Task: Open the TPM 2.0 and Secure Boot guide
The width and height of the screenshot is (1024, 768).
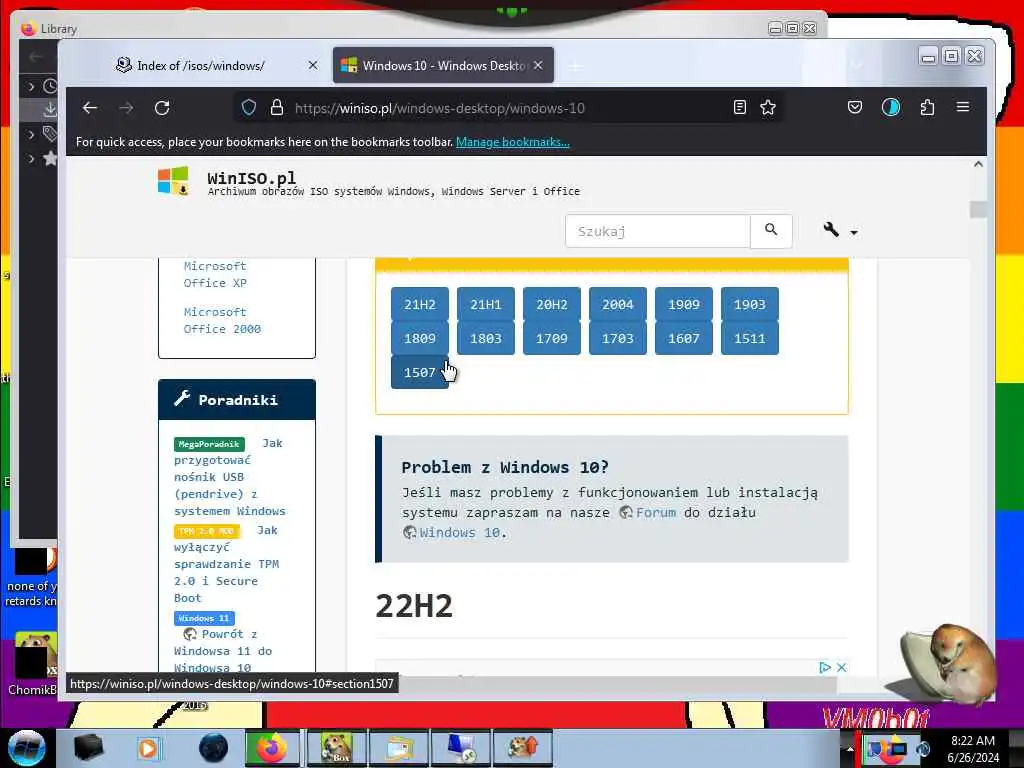Action: 226,564
